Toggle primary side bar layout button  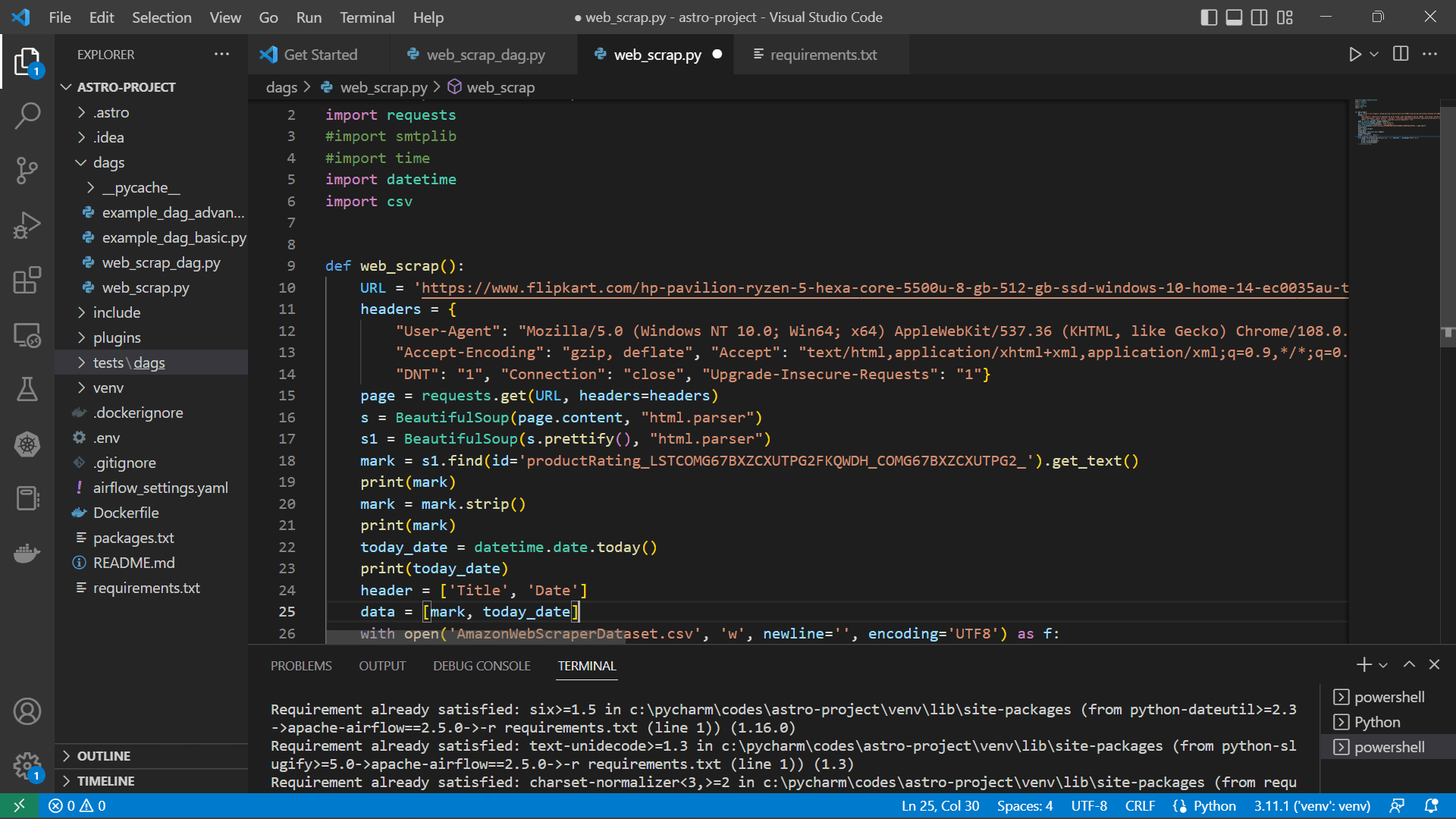(1209, 17)
